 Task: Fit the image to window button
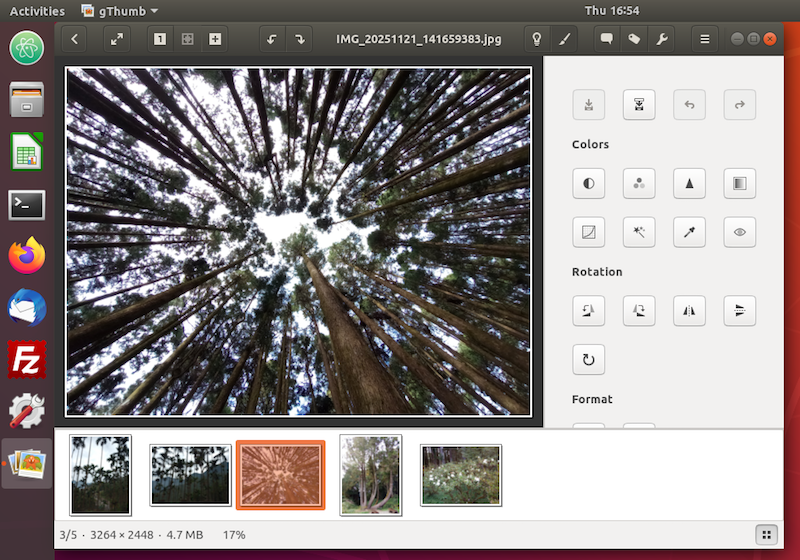[x=188, y=39]
